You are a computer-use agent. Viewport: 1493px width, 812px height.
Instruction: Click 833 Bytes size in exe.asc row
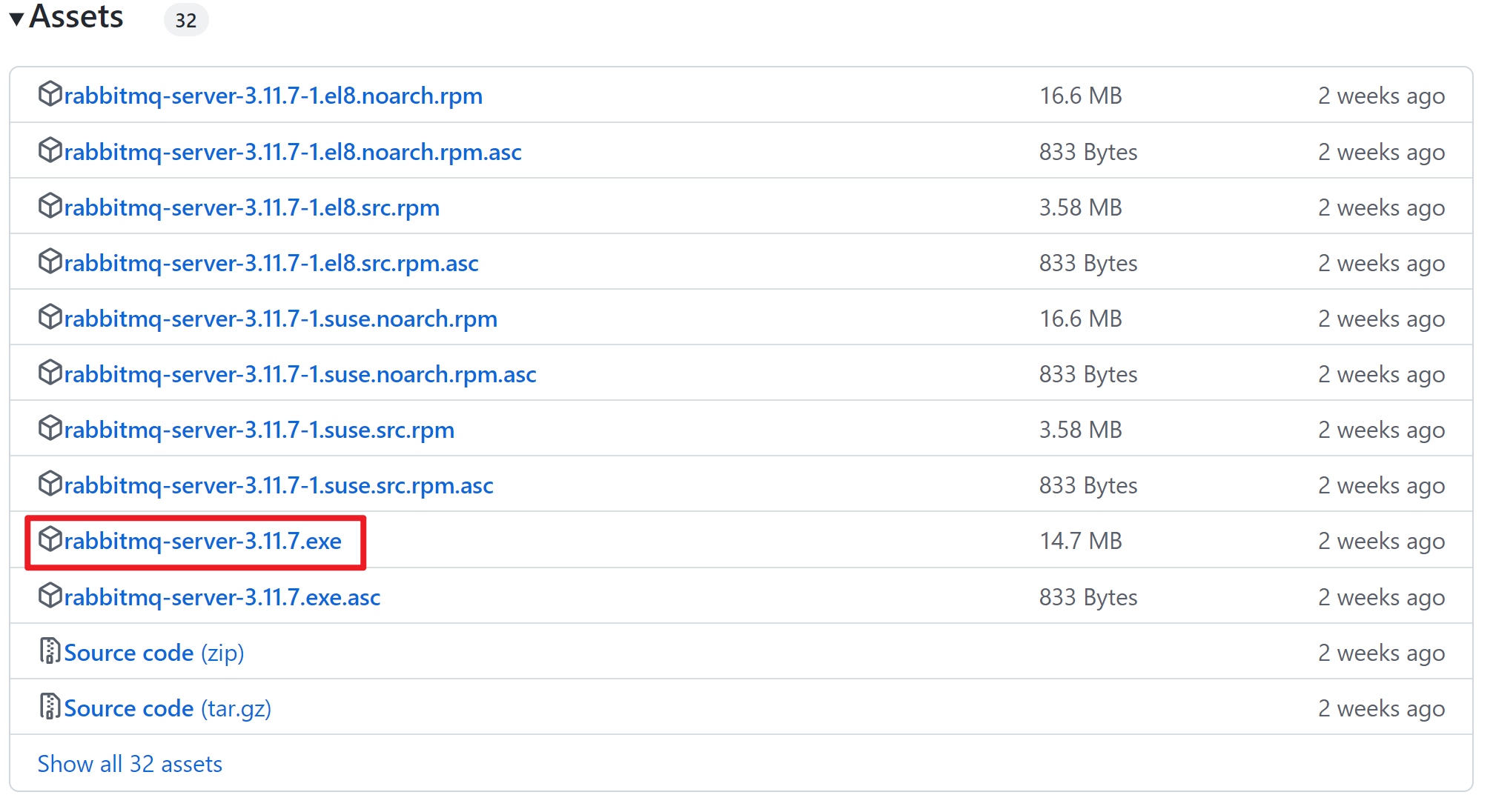(1088, 597)
